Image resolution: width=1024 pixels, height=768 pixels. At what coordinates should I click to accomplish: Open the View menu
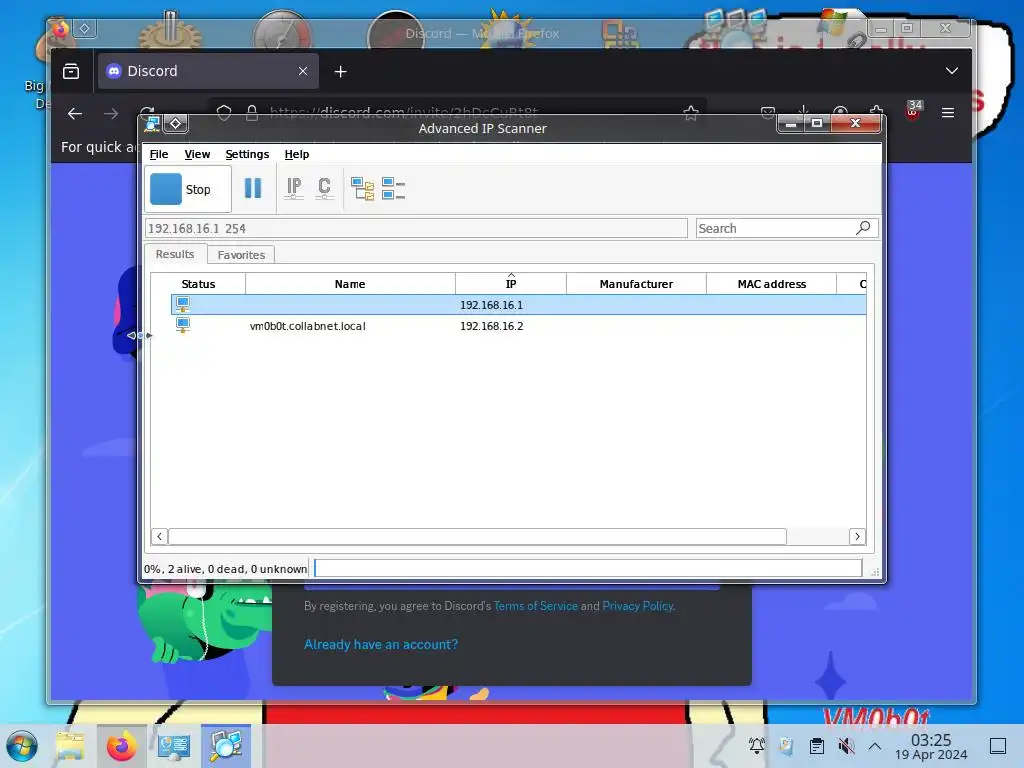pos(197,154)
